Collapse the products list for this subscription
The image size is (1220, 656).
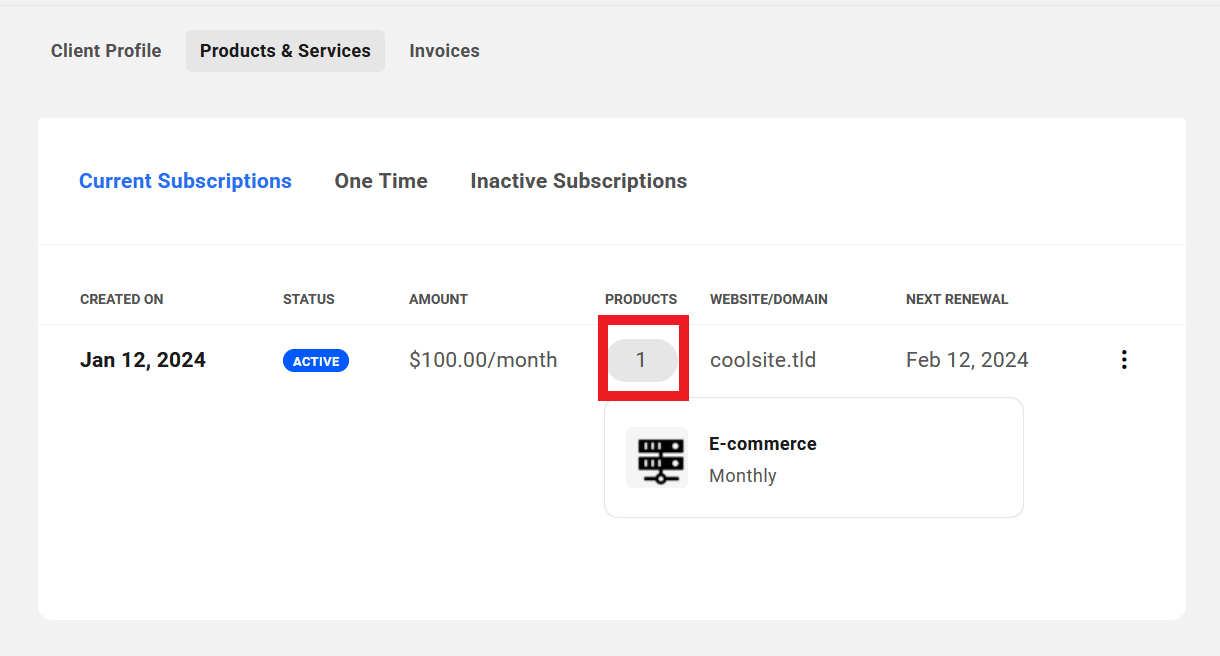642,360
